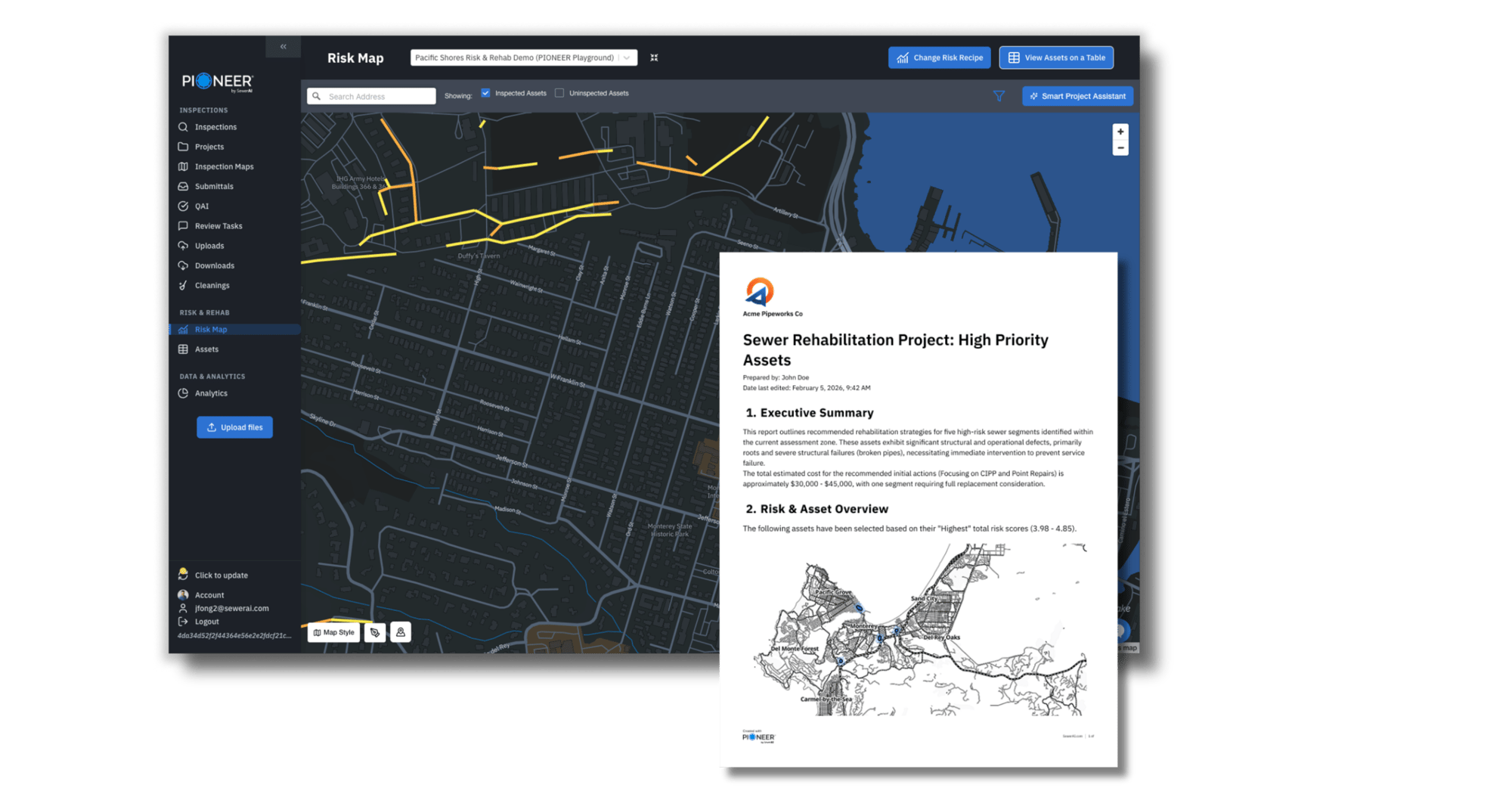Click the Uploads cloud-arrow icon
Screen dimensions: 1512x791
pos(183,245)
